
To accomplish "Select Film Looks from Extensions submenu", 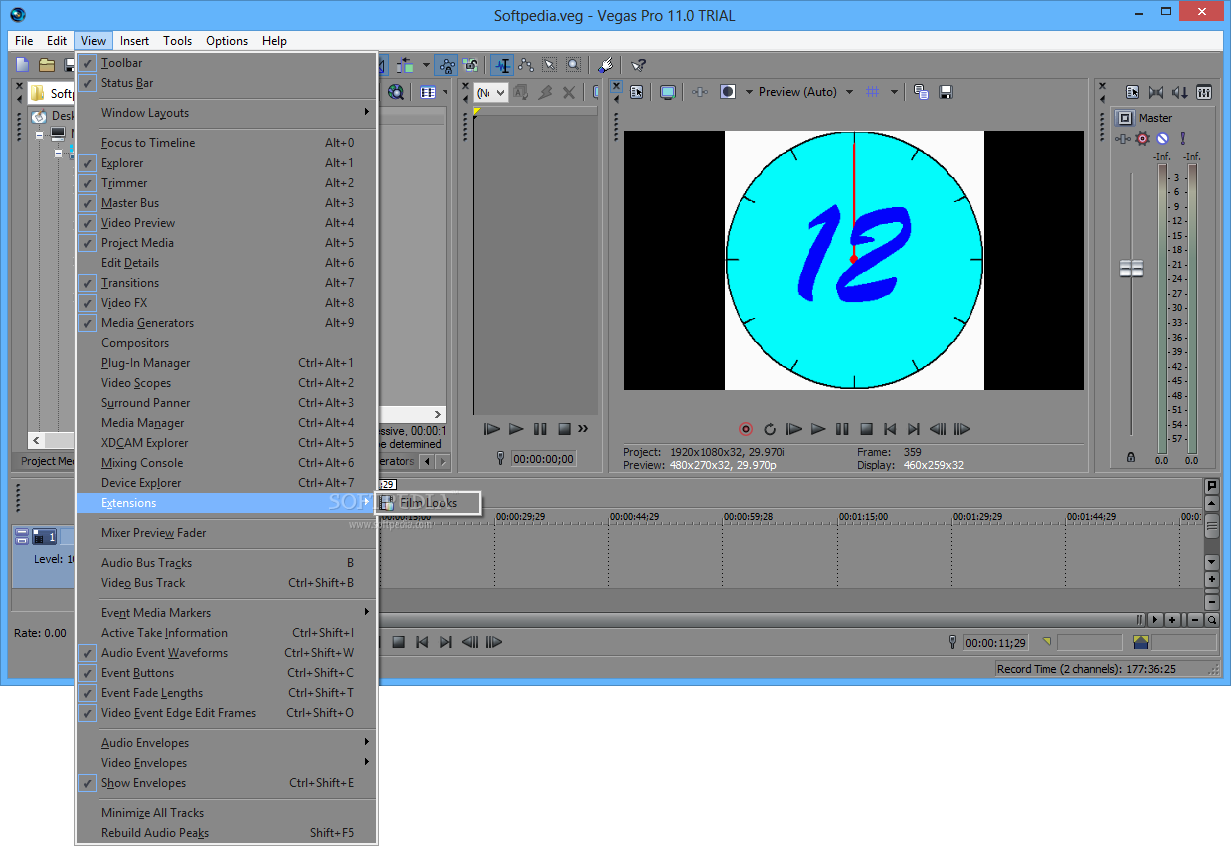I will point(428,503).
